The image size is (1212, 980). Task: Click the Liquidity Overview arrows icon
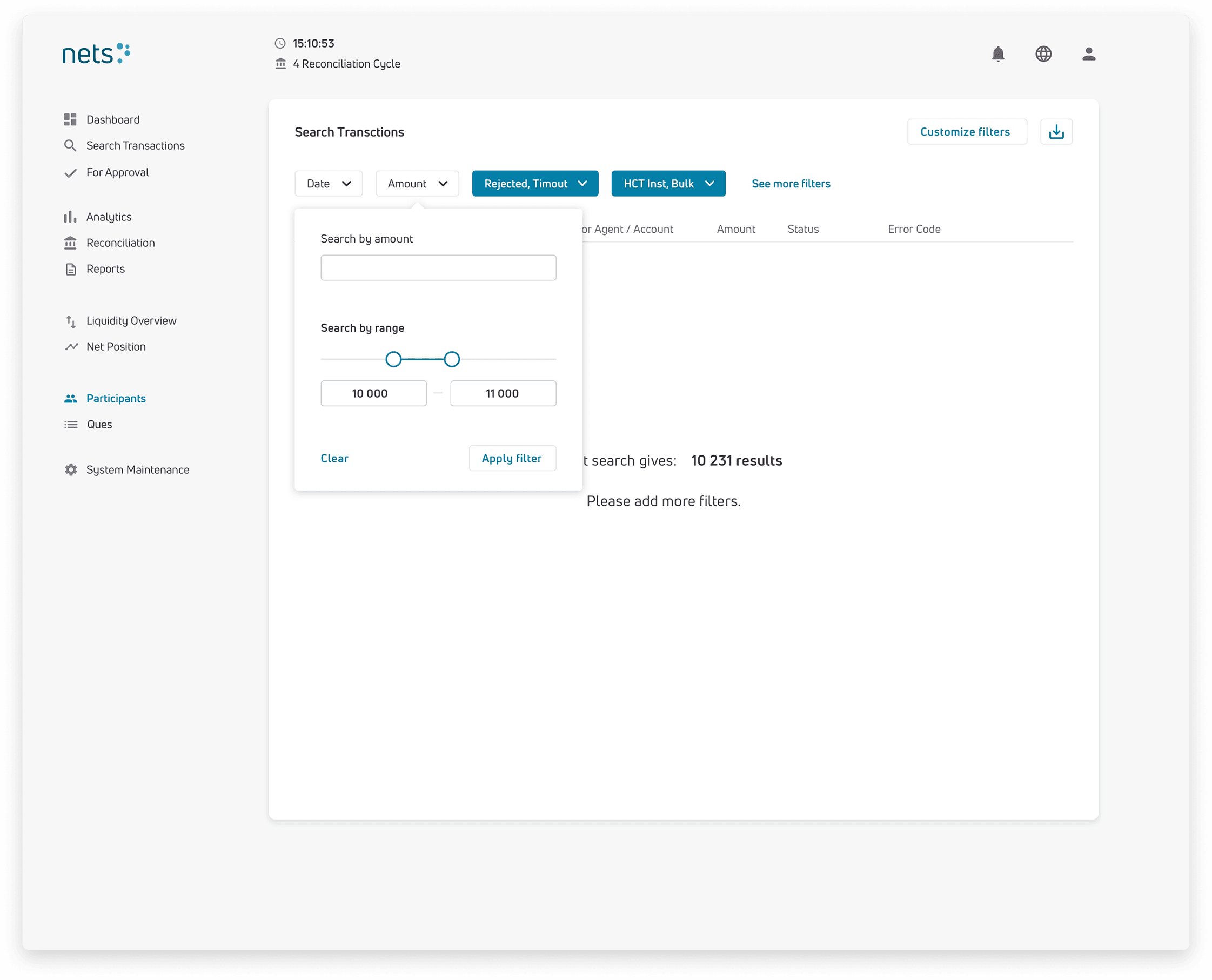[71, 321]
